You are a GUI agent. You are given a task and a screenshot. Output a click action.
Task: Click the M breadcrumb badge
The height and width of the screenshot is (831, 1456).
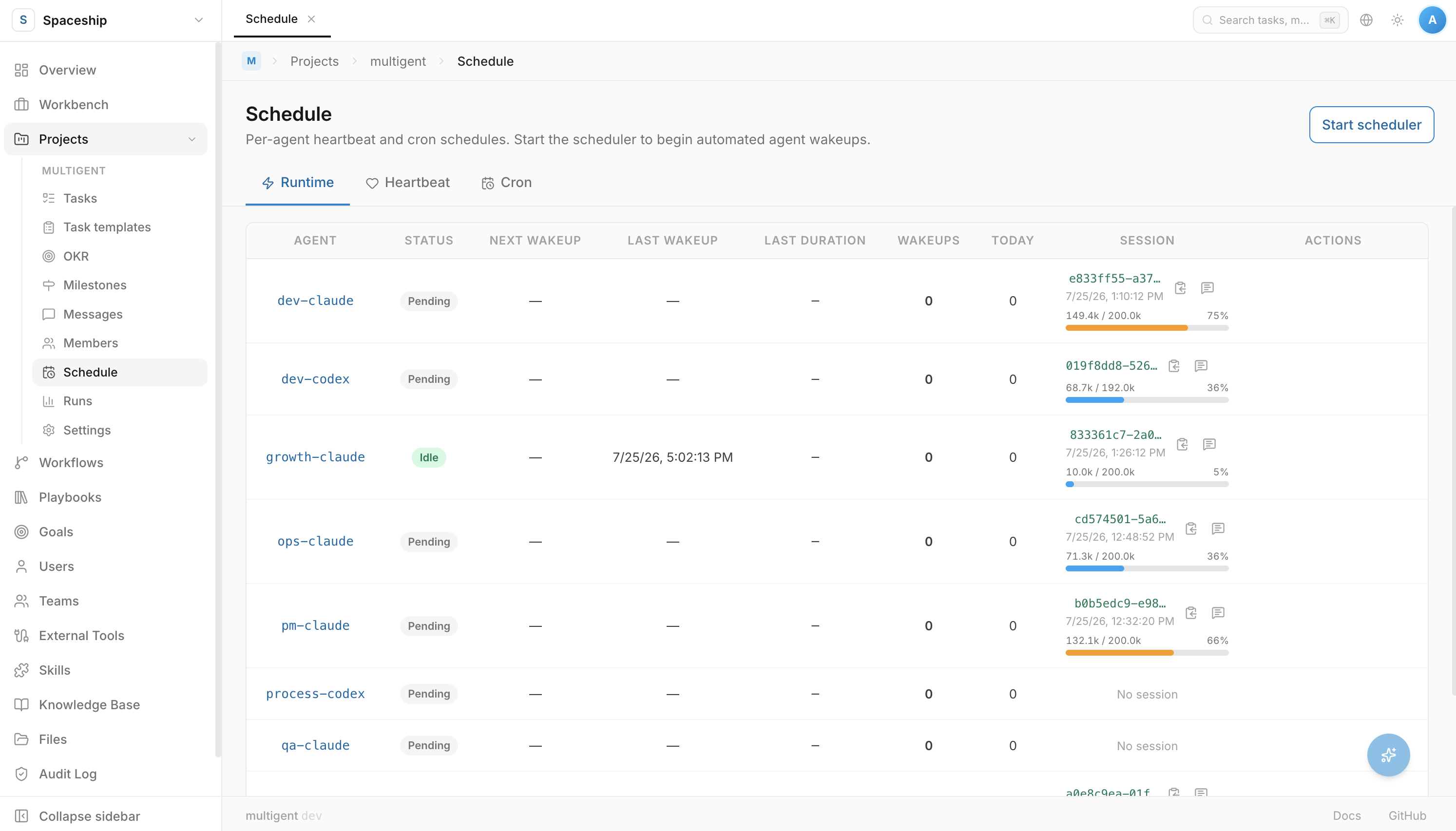251,61
